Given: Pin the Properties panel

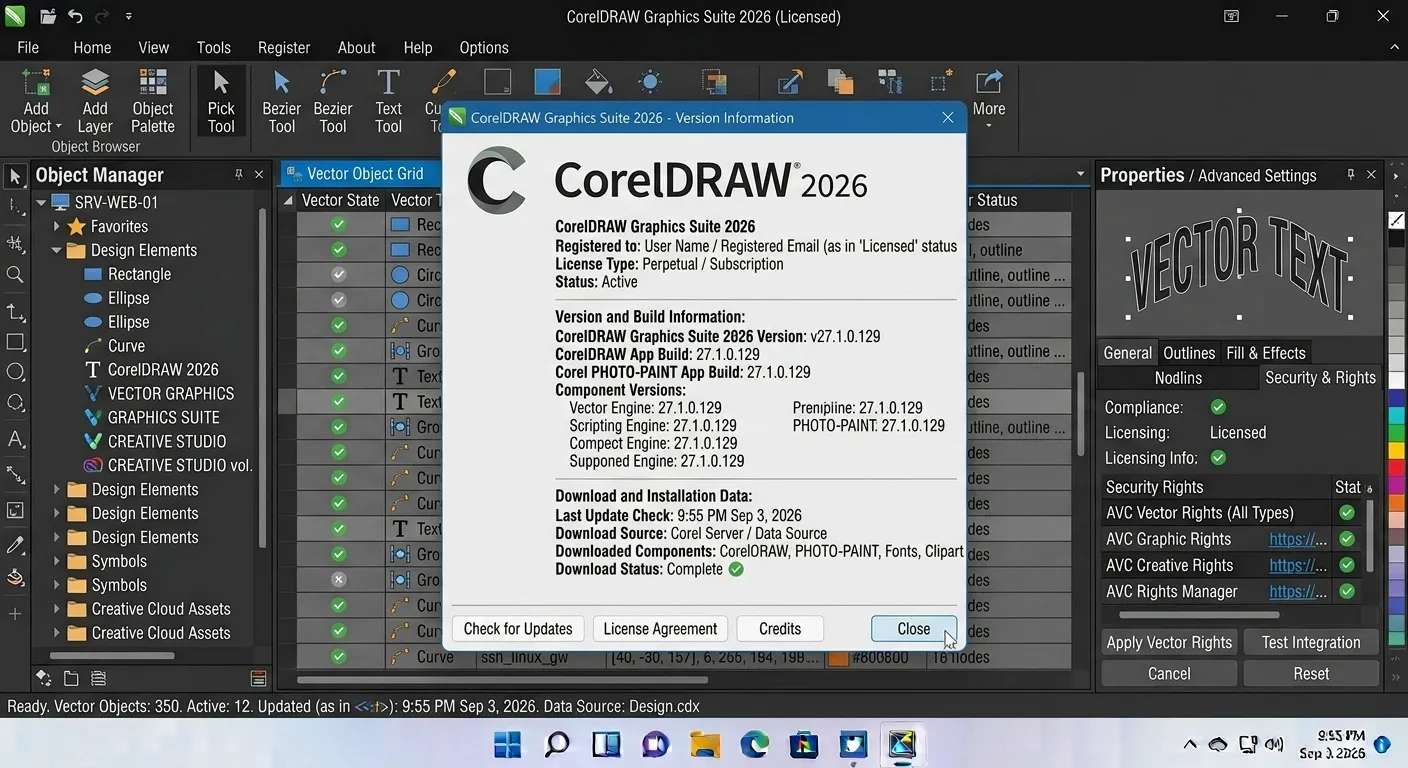Looking at the screenshot, I should 1351,174.
